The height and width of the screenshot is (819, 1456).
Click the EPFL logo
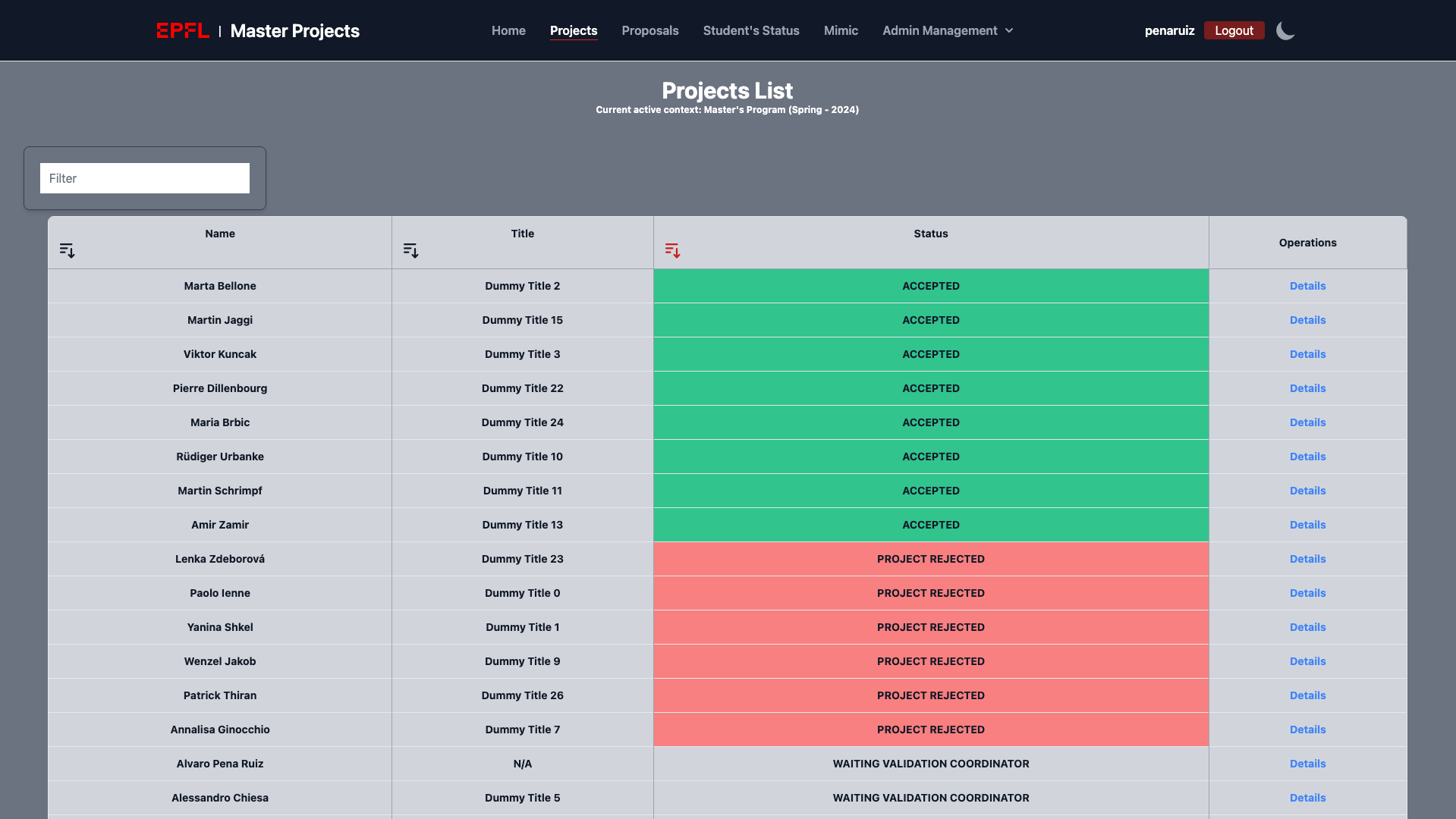click(183, 30)
